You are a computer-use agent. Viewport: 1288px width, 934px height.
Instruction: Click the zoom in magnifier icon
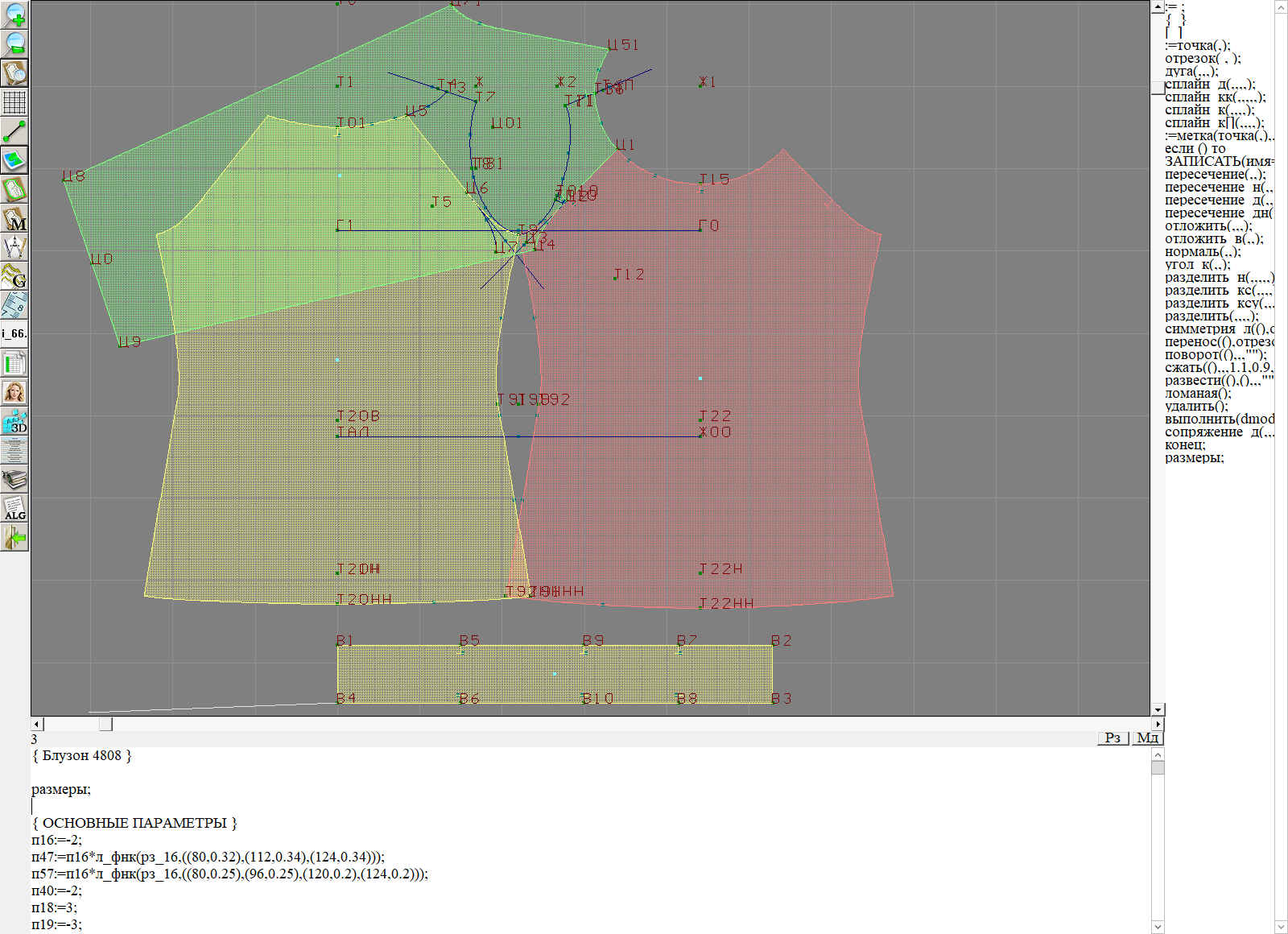pyautogui.click(x=14, y=14)
